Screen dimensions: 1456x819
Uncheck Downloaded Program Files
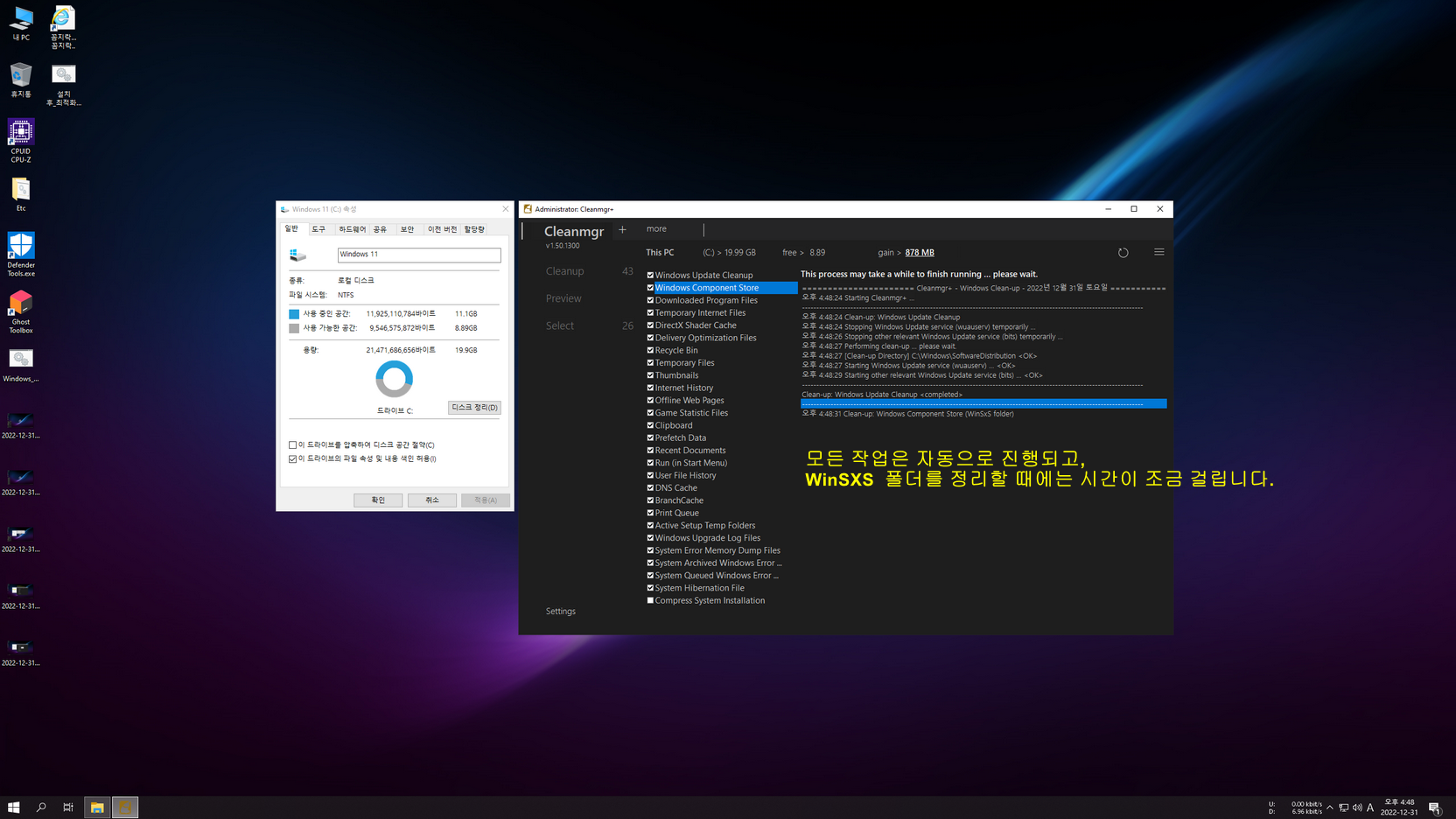pos(650,300)
